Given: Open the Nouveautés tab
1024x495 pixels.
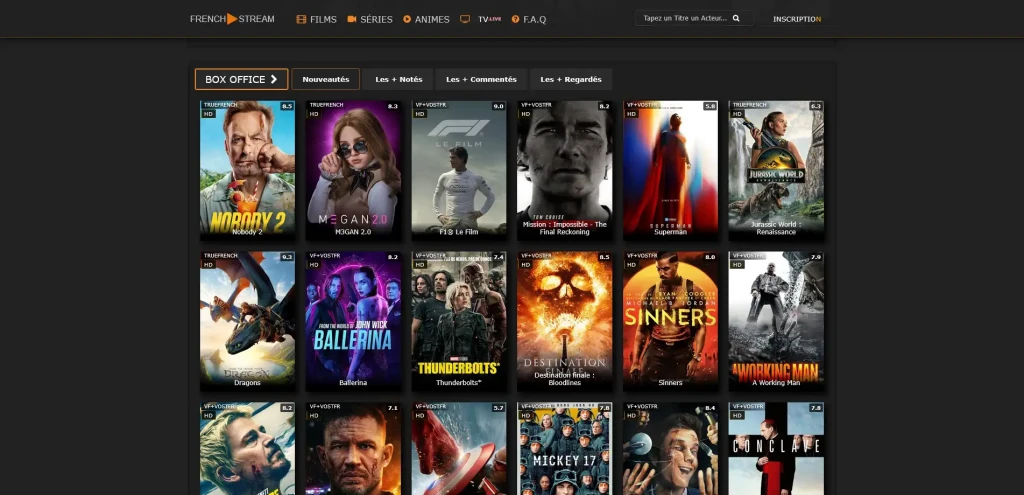Looking at the screenshot, I should tap(326, 79).
